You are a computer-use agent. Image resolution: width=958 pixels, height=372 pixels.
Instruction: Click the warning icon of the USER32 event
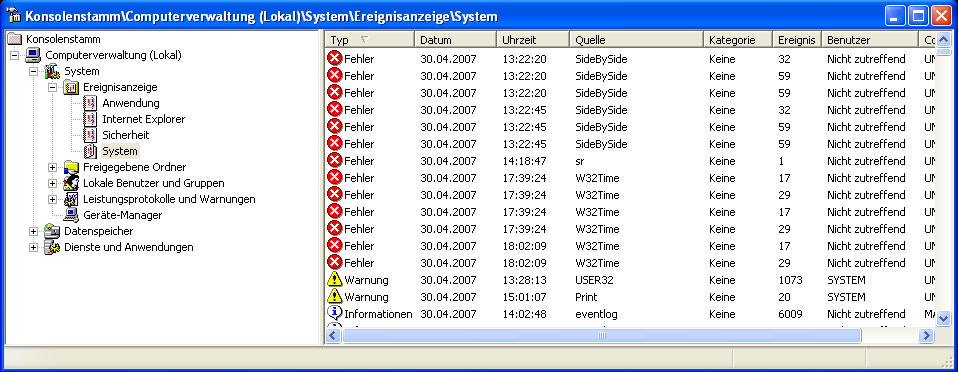[335, 280]
